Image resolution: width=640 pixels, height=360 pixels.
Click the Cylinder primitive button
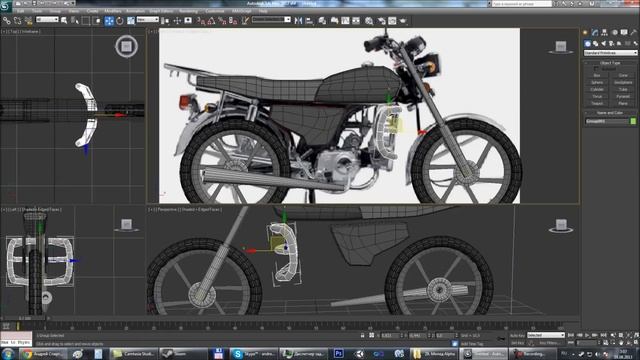point(597,89)
